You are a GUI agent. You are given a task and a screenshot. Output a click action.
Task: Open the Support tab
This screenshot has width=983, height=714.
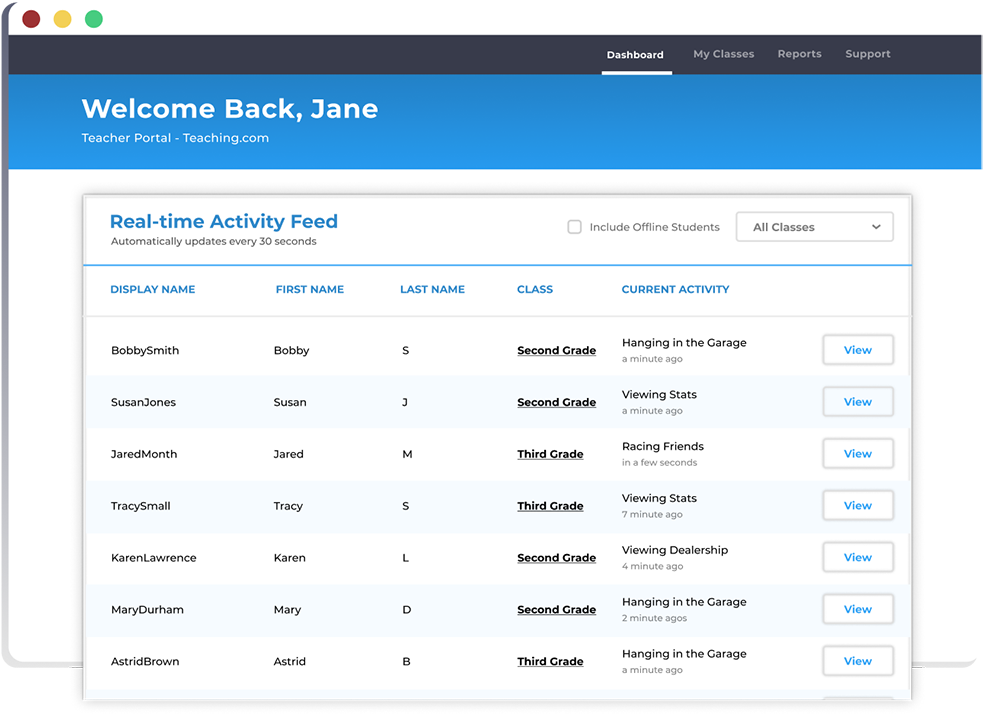867,54
